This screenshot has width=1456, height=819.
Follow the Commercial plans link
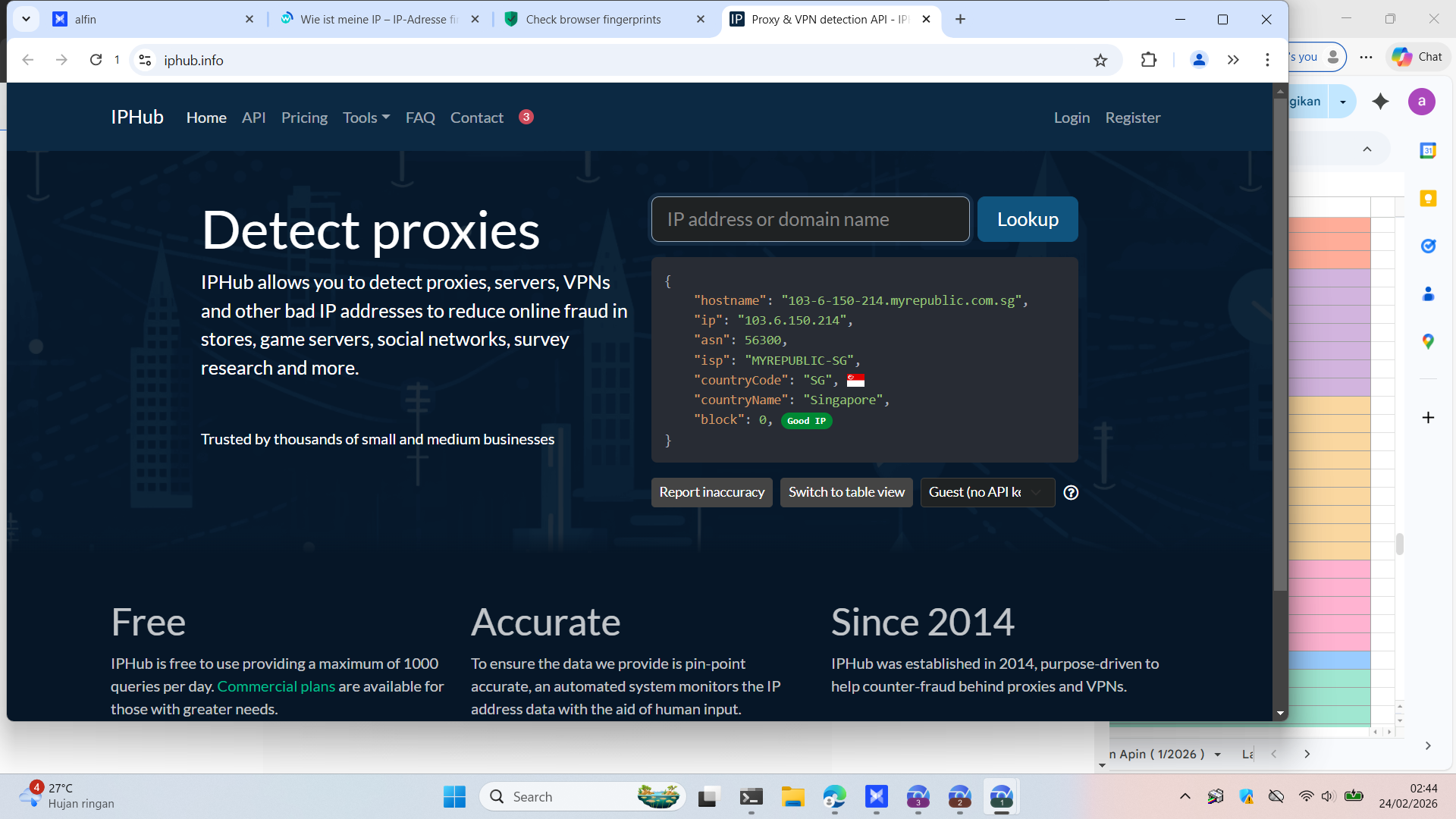pos(276,686)
